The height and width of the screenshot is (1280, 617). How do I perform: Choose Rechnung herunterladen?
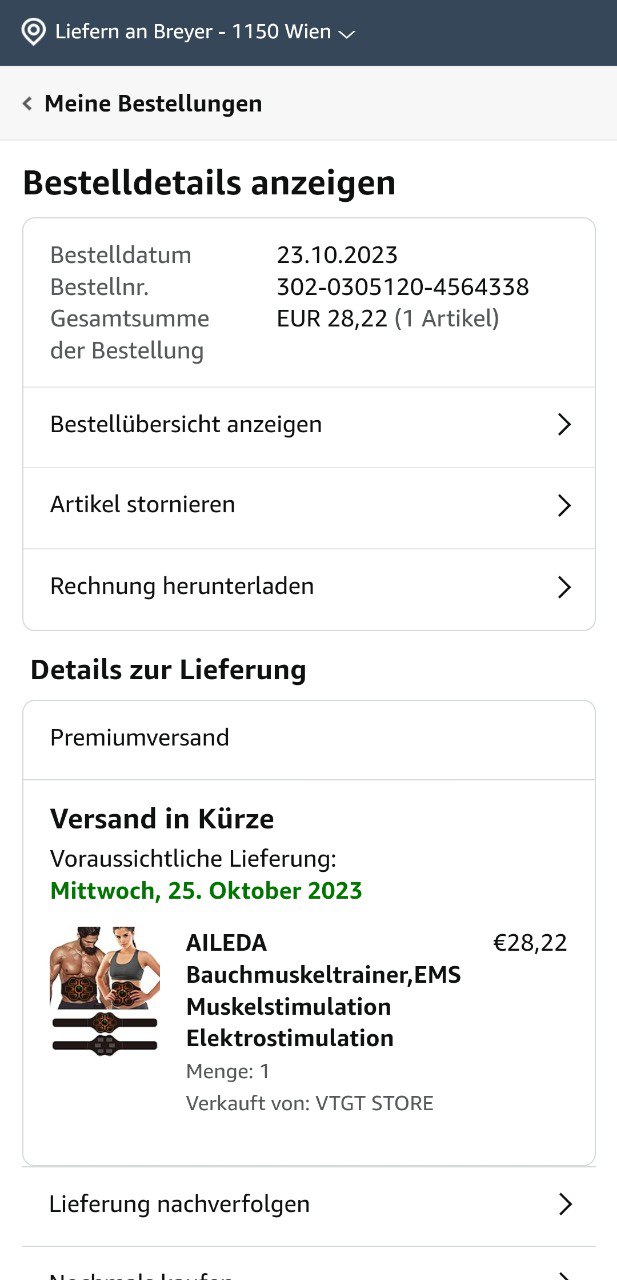[182, 586]
